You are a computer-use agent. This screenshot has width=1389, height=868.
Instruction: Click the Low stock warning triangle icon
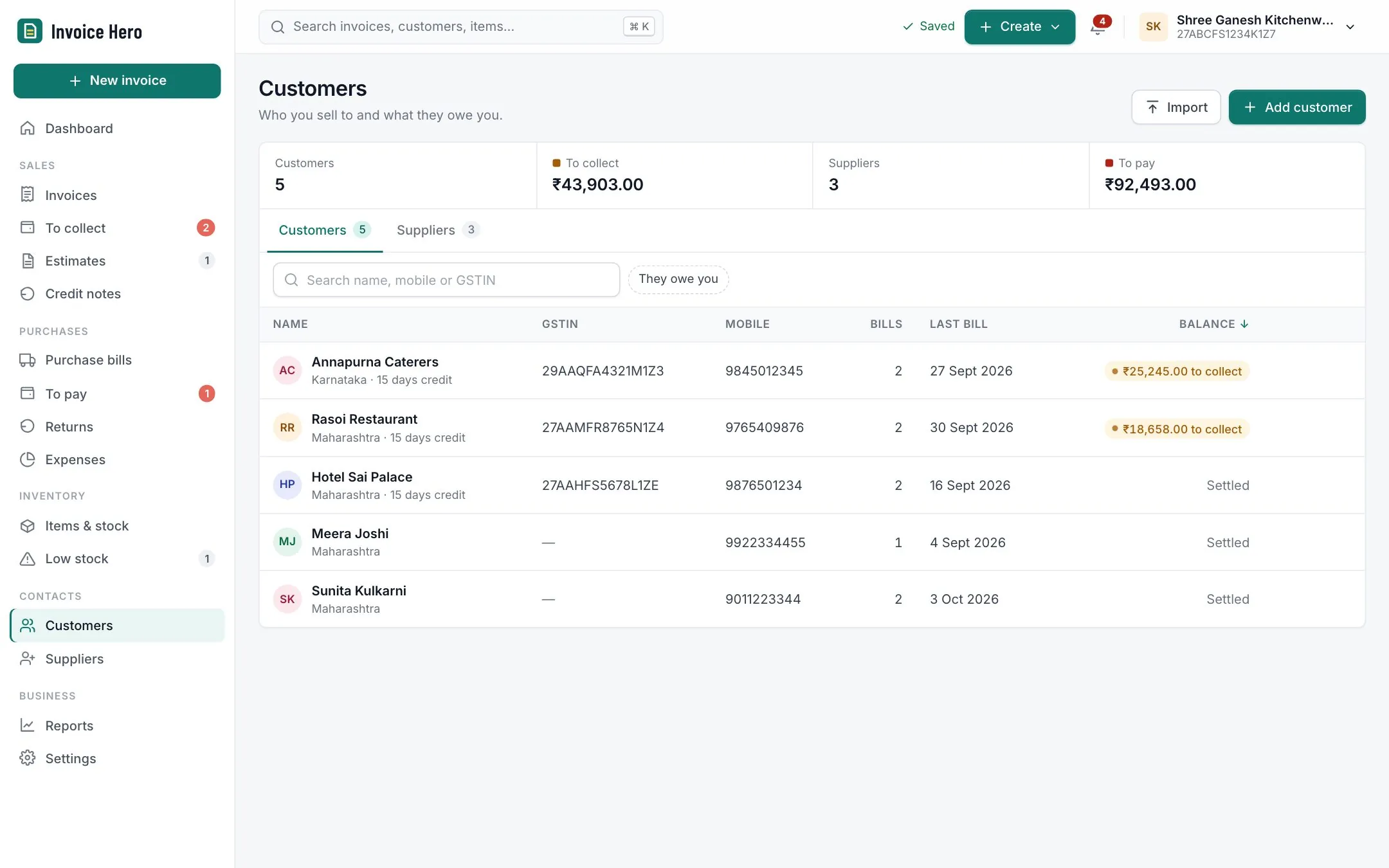(x=28, y=559)
